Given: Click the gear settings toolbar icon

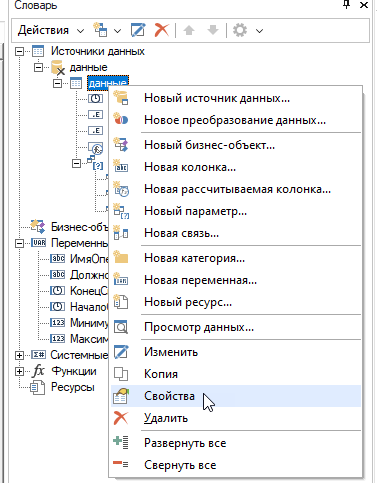Looking at the screenshot, I should pos(240,30).
